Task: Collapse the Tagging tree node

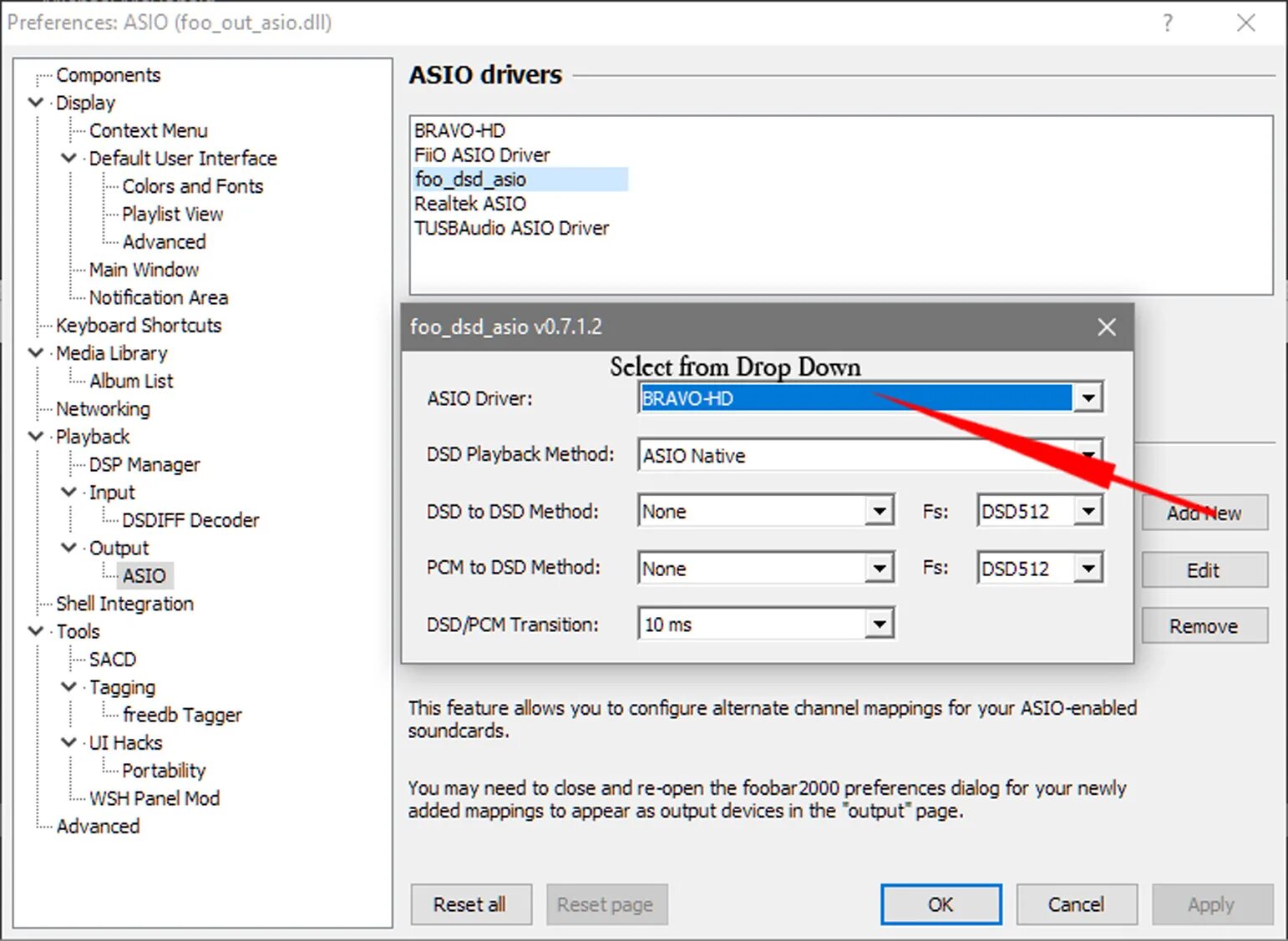Action: click(69, 687)
